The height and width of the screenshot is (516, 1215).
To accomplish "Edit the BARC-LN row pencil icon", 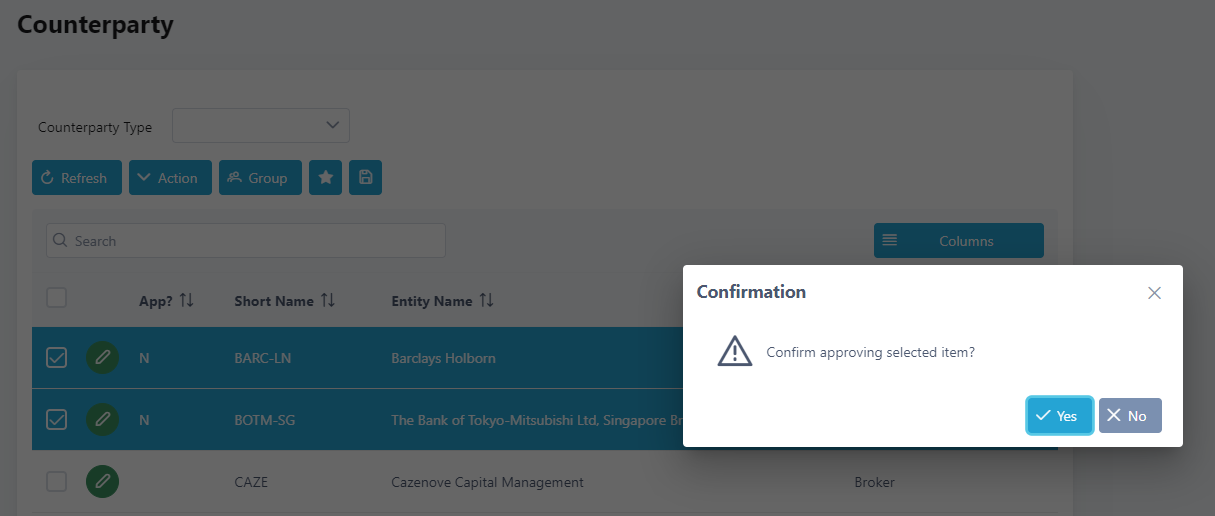I will pos(102,358).
